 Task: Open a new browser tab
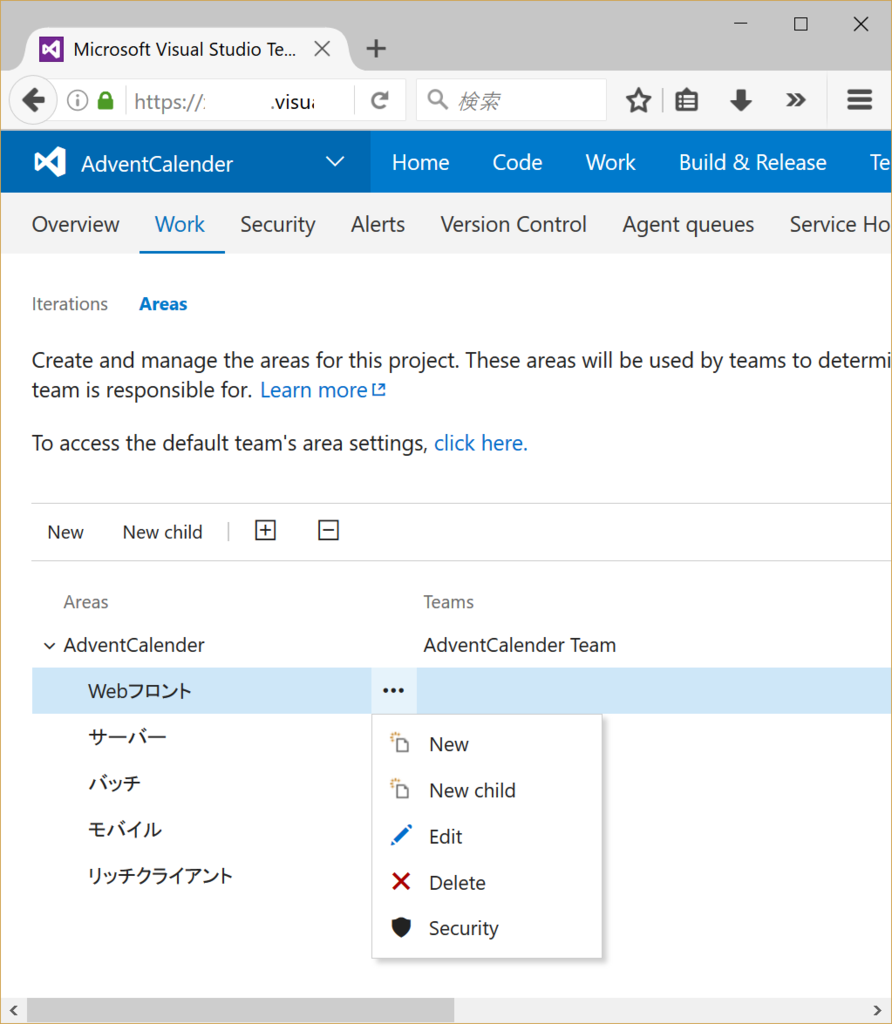click(x=376, y=48)
